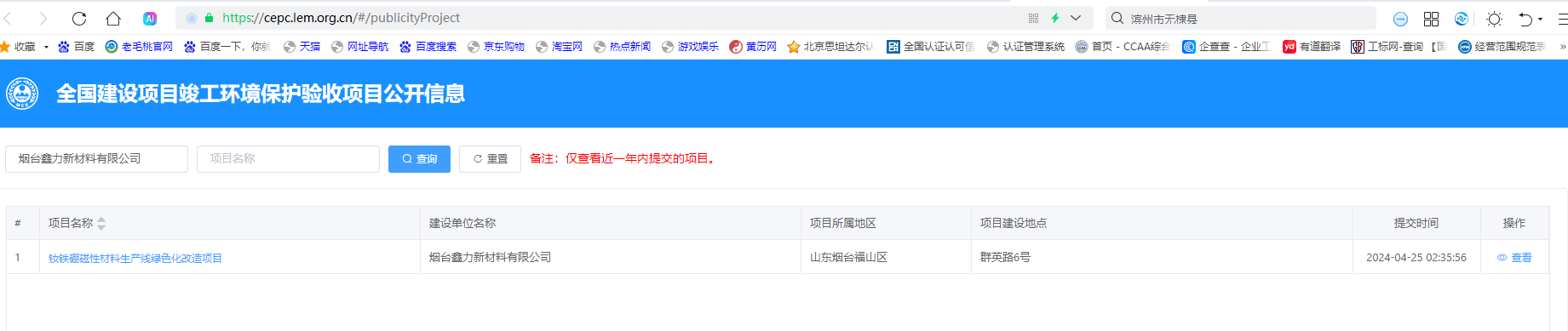Open the 有道翻译 bookmark
This screenshot has width=1568, height=331.
(x=1312, y=47)
